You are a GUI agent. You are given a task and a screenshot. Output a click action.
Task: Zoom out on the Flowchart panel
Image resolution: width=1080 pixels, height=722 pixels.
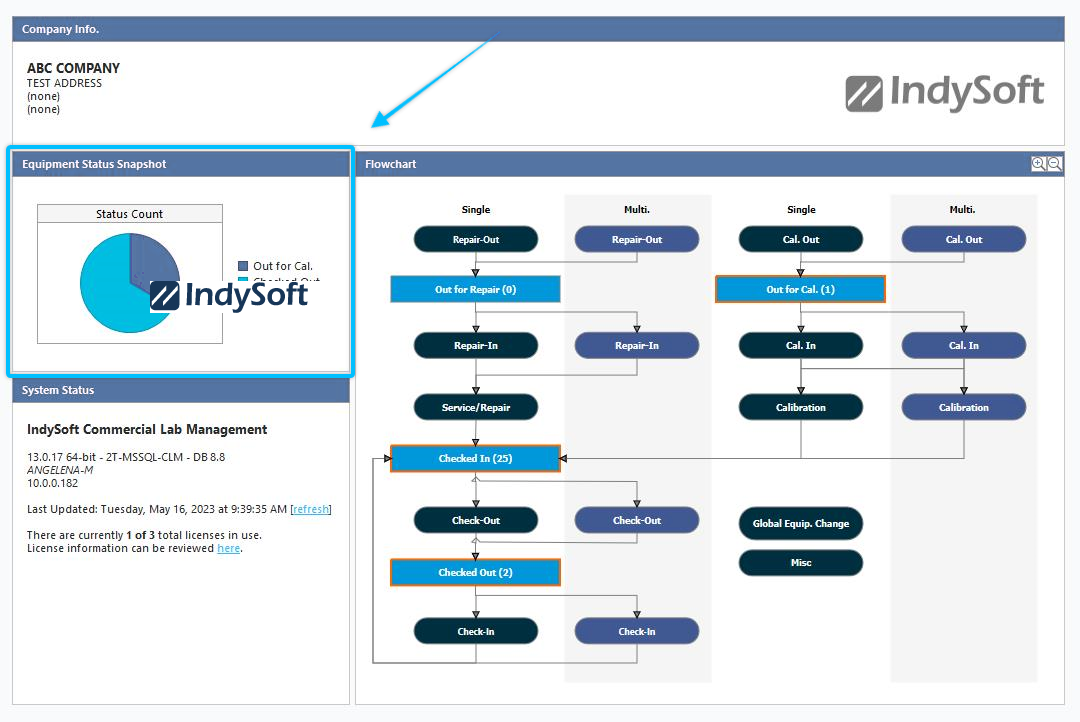pyautogui.click(x=1055, y=164)
